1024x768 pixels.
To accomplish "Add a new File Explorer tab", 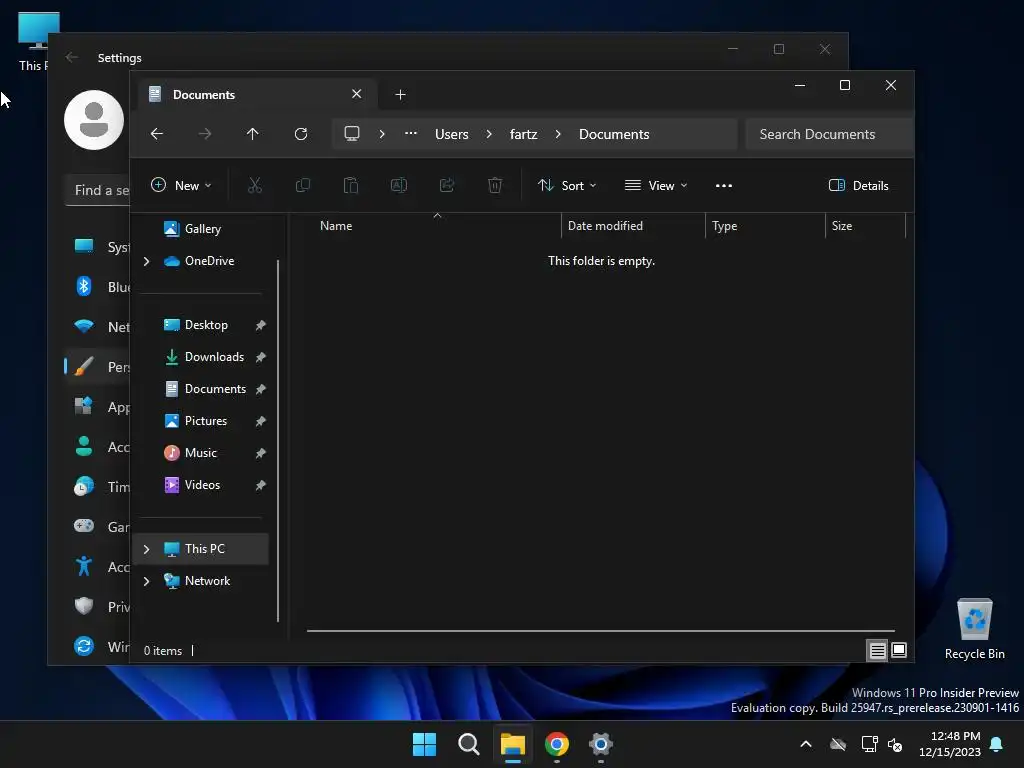I will 400,95.
